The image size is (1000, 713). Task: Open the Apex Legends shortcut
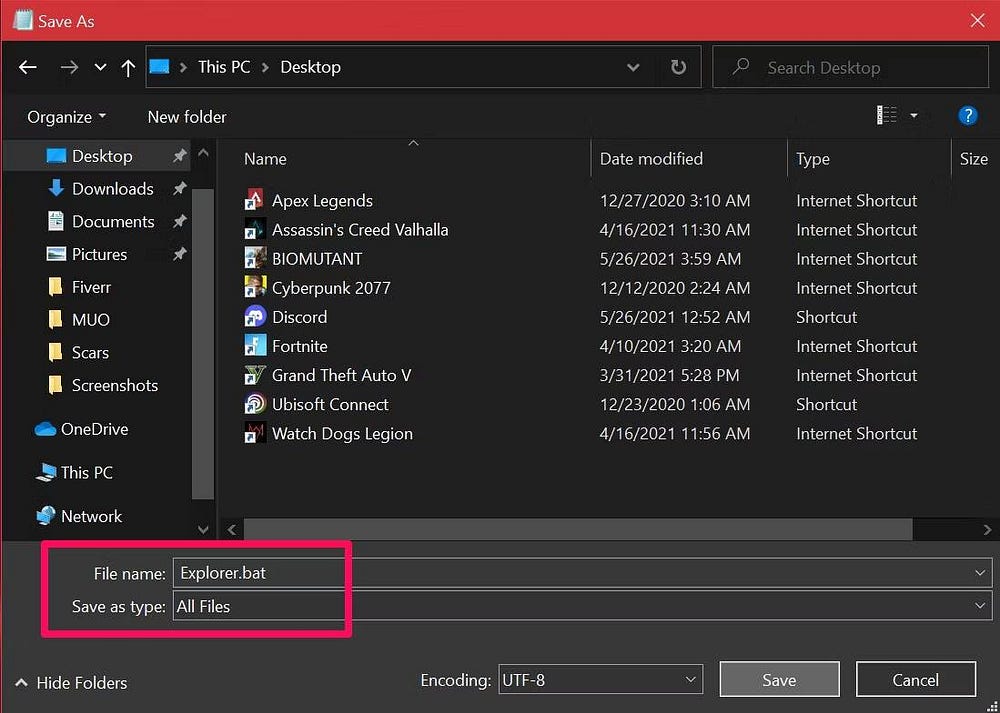(322, 200)
